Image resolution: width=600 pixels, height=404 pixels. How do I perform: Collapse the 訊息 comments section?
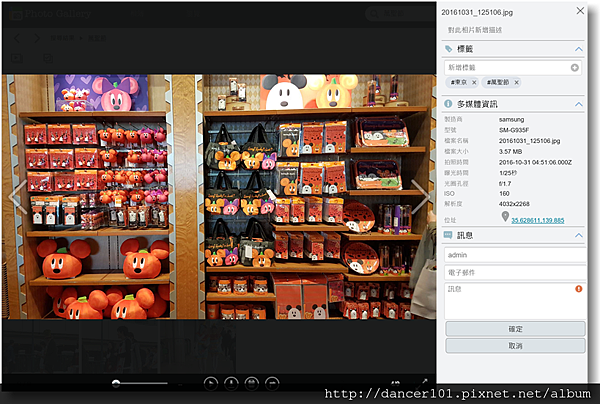coord(579,235)
